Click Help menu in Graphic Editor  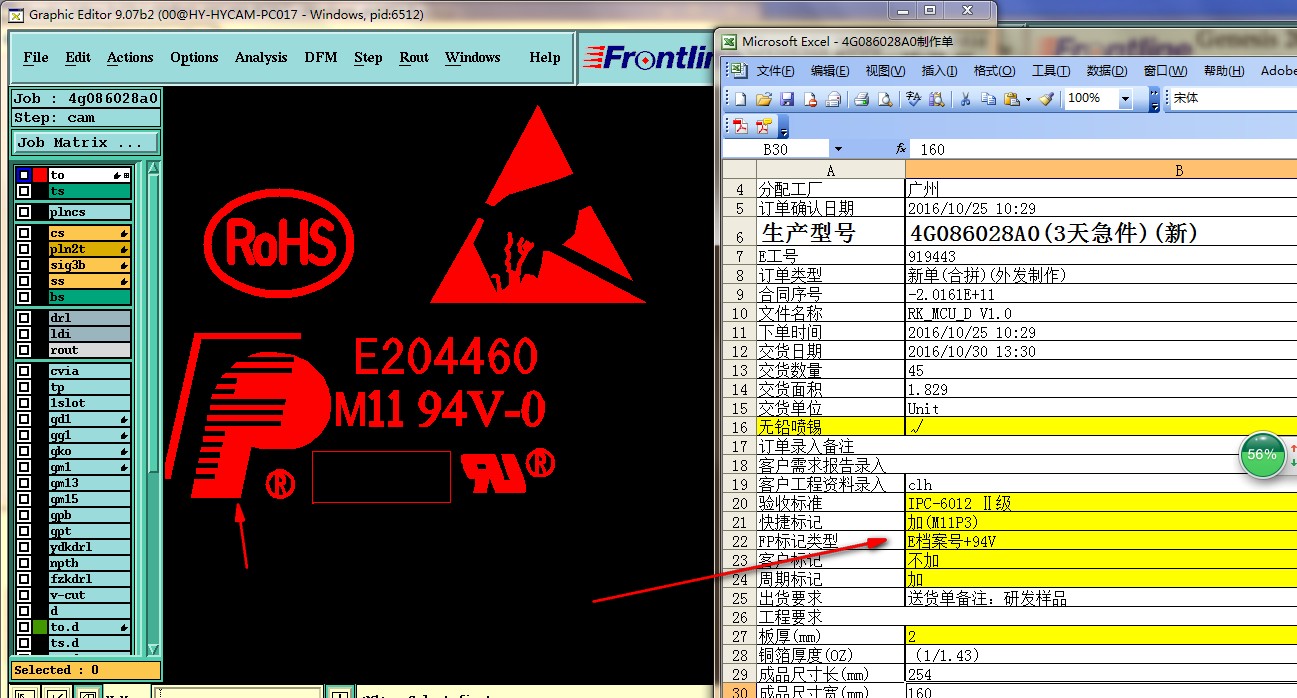[545, 58]
